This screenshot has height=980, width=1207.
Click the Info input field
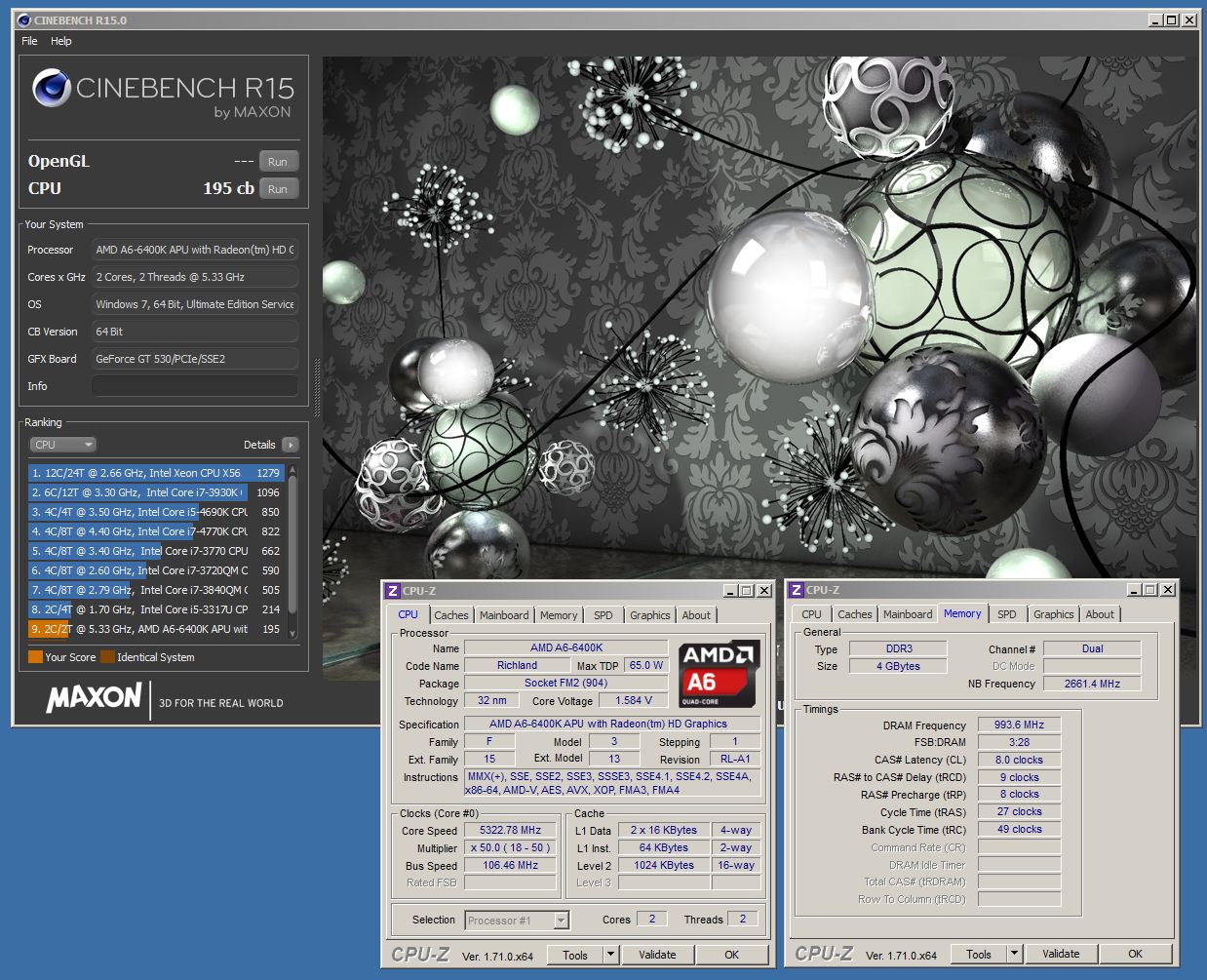tap(195, 386)
